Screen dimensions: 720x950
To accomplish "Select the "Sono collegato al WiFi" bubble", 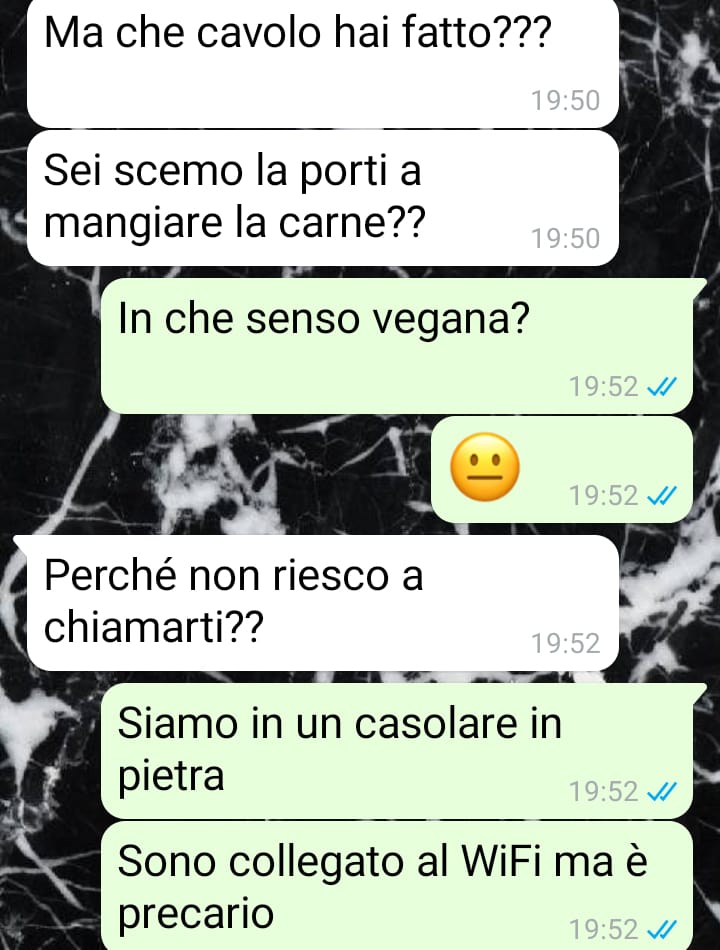I will pos(396,885).
